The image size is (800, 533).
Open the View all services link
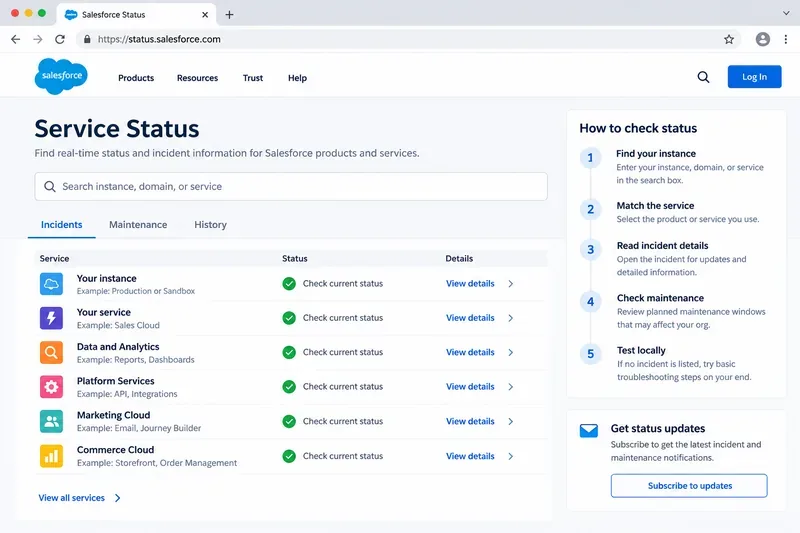click(x=71, y=498)
